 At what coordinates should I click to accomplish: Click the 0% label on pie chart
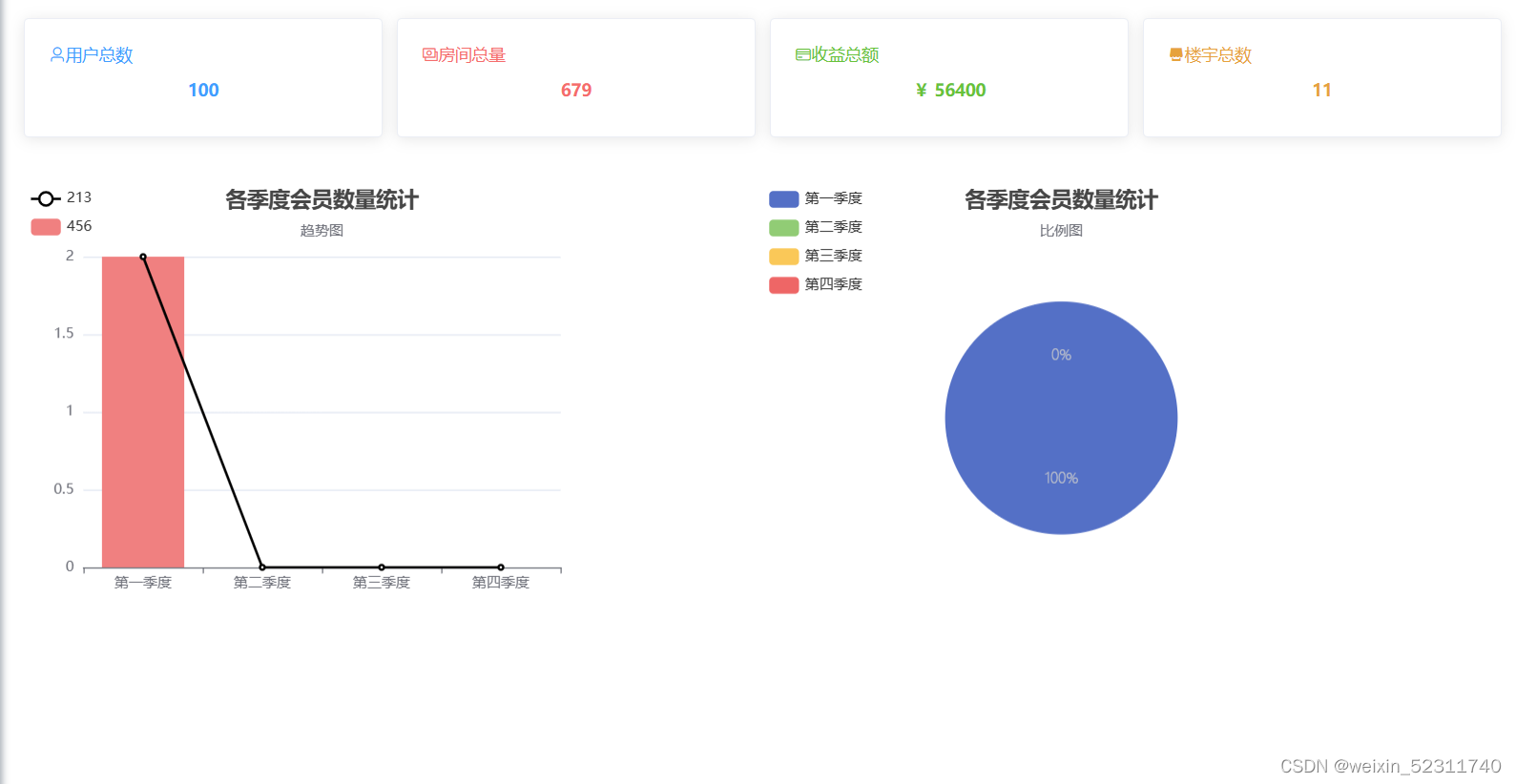pos(1061,355)
